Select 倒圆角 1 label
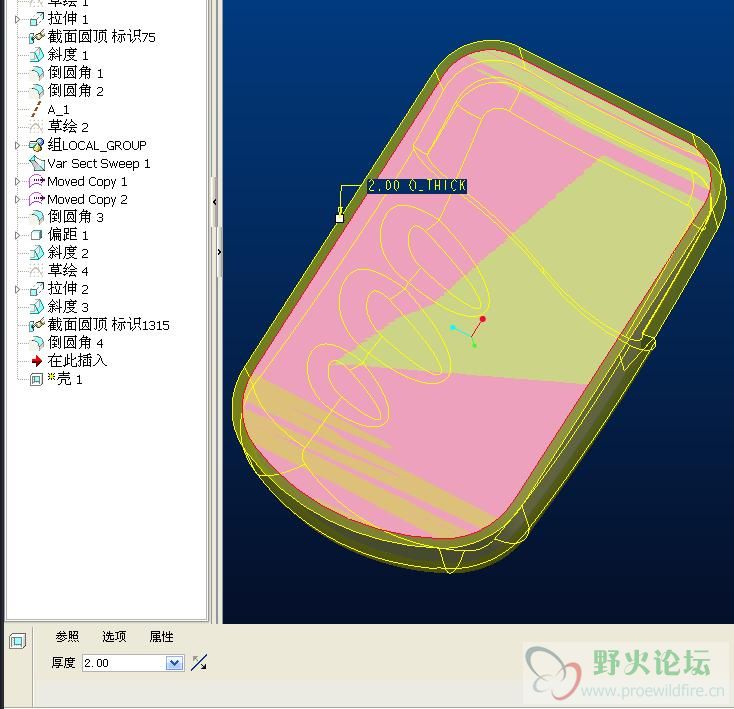 (x=75, y=73)
